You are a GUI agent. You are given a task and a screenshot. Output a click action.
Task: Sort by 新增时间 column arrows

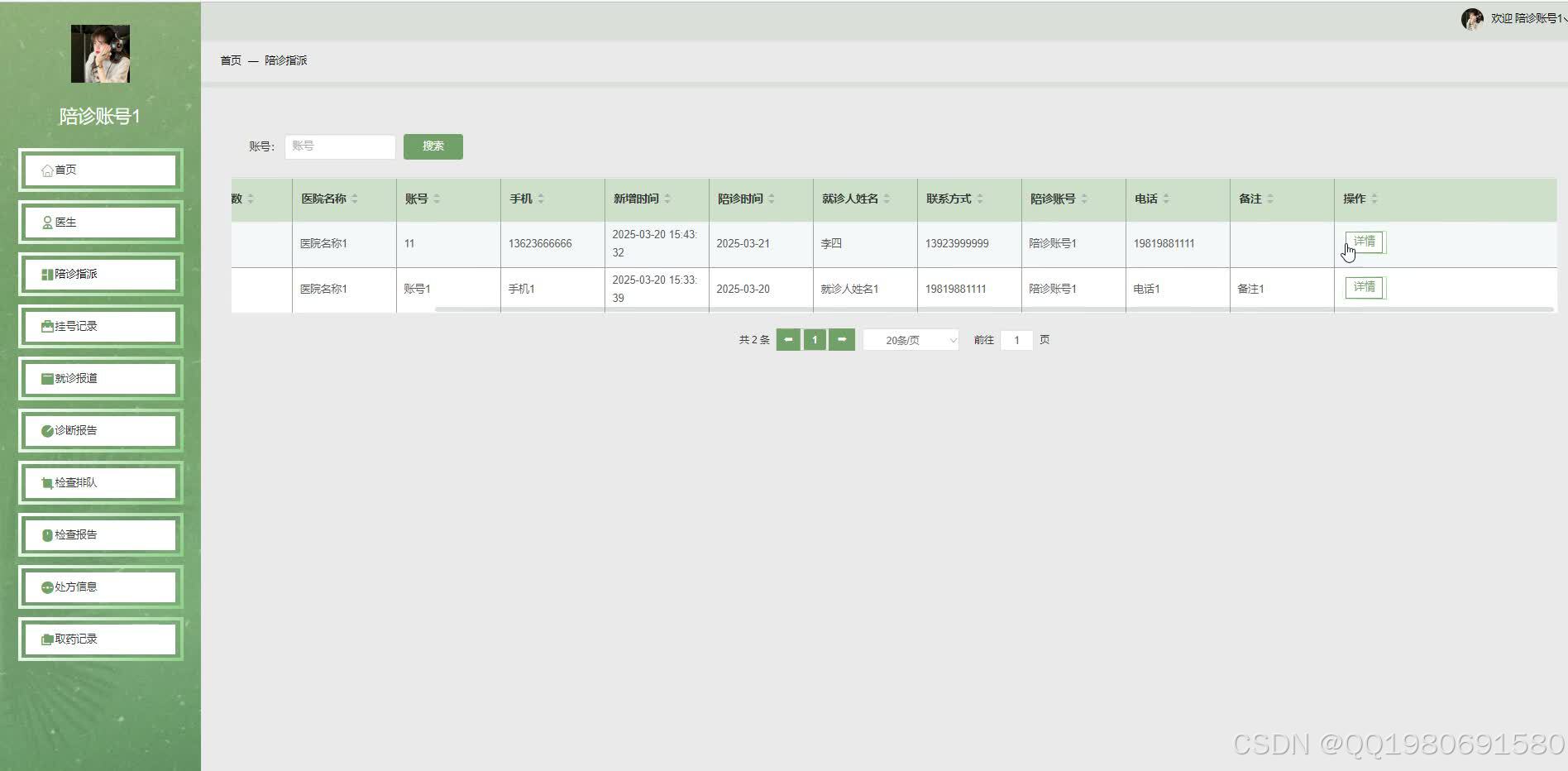667,199
